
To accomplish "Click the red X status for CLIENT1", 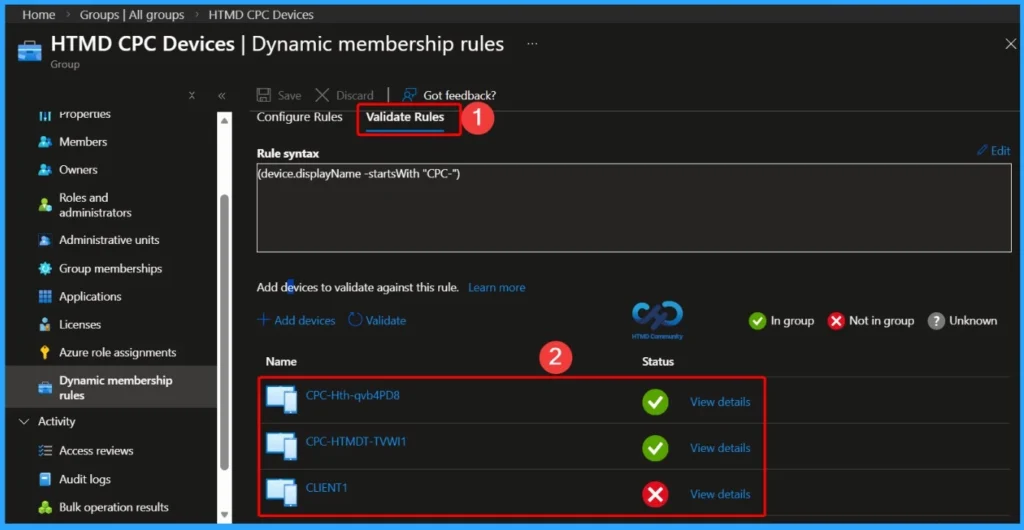I will pyautogui.click(x=655, y=494).
